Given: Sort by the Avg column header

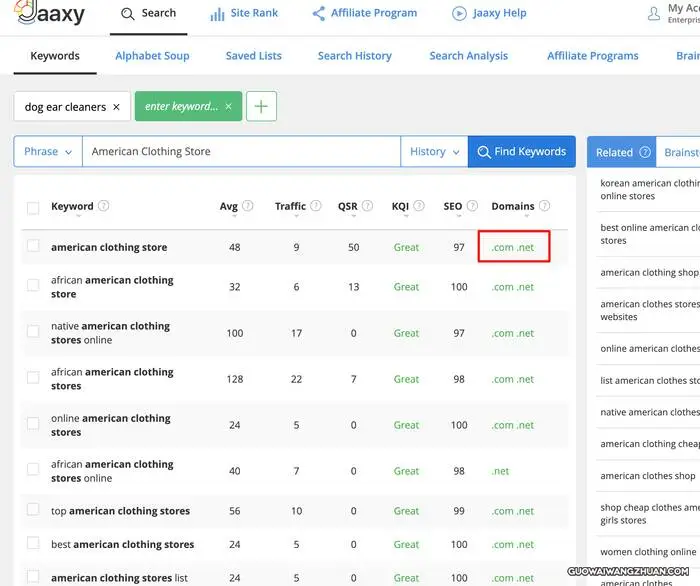Looking at the screenshot, I should click(229, 206).
